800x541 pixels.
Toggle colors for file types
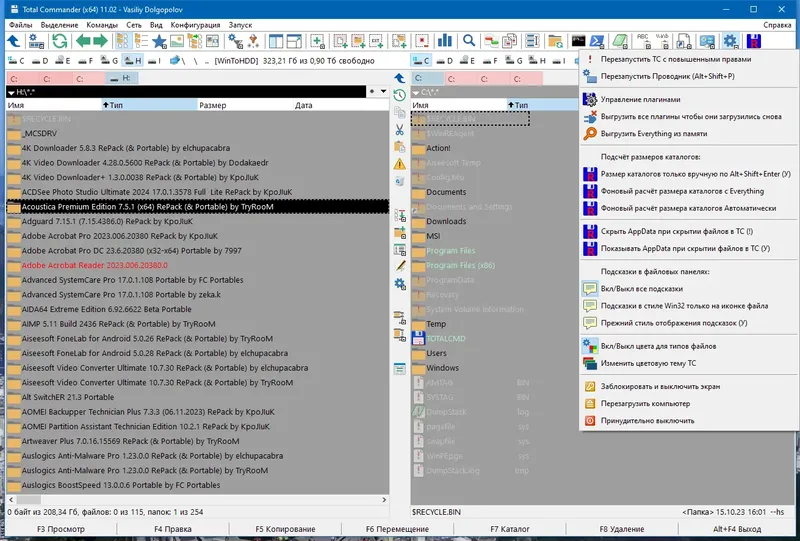[x=649, y=346]
